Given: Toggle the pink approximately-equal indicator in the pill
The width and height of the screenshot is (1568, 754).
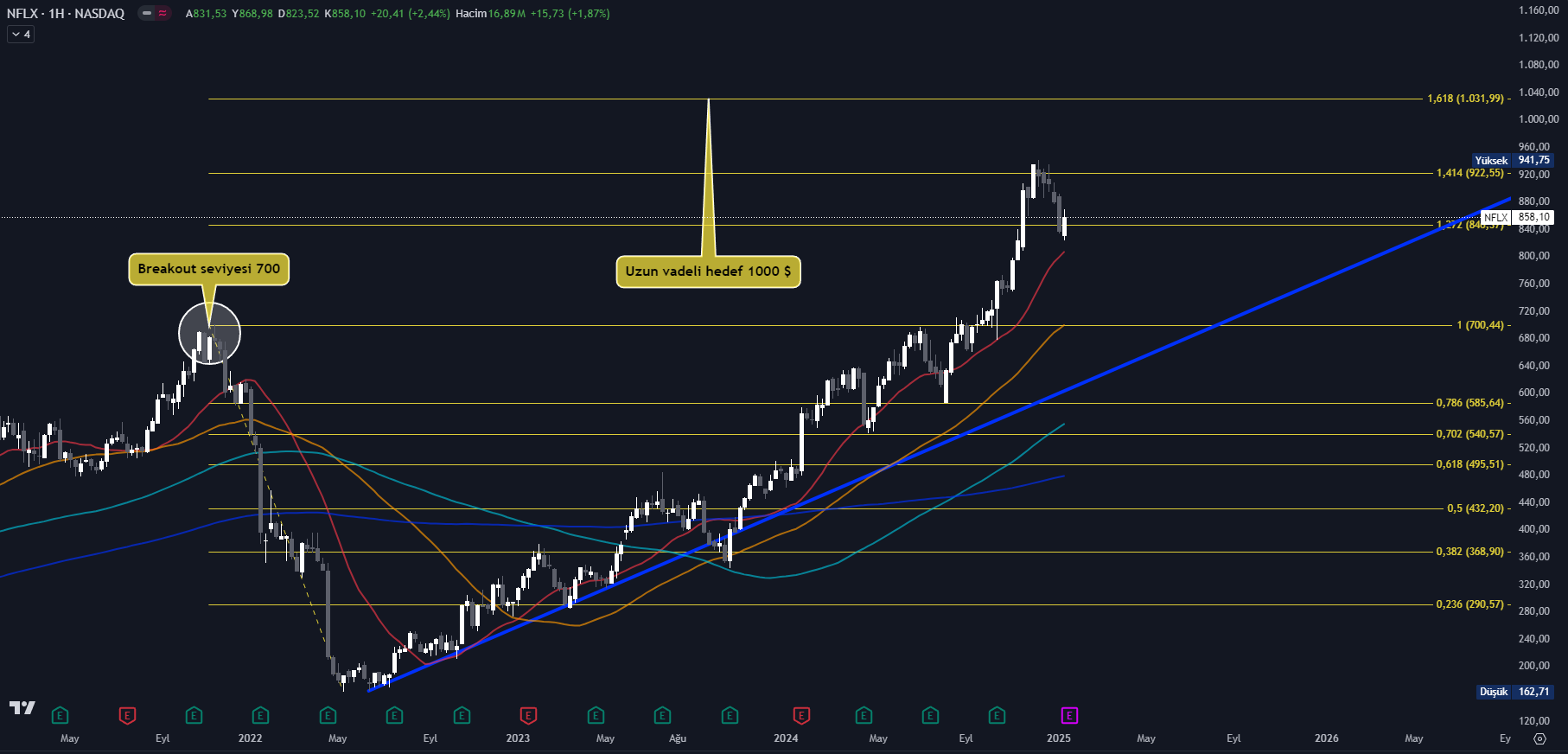Looking at the screenshot, I should pyautogui.click(x=163, y=13).
